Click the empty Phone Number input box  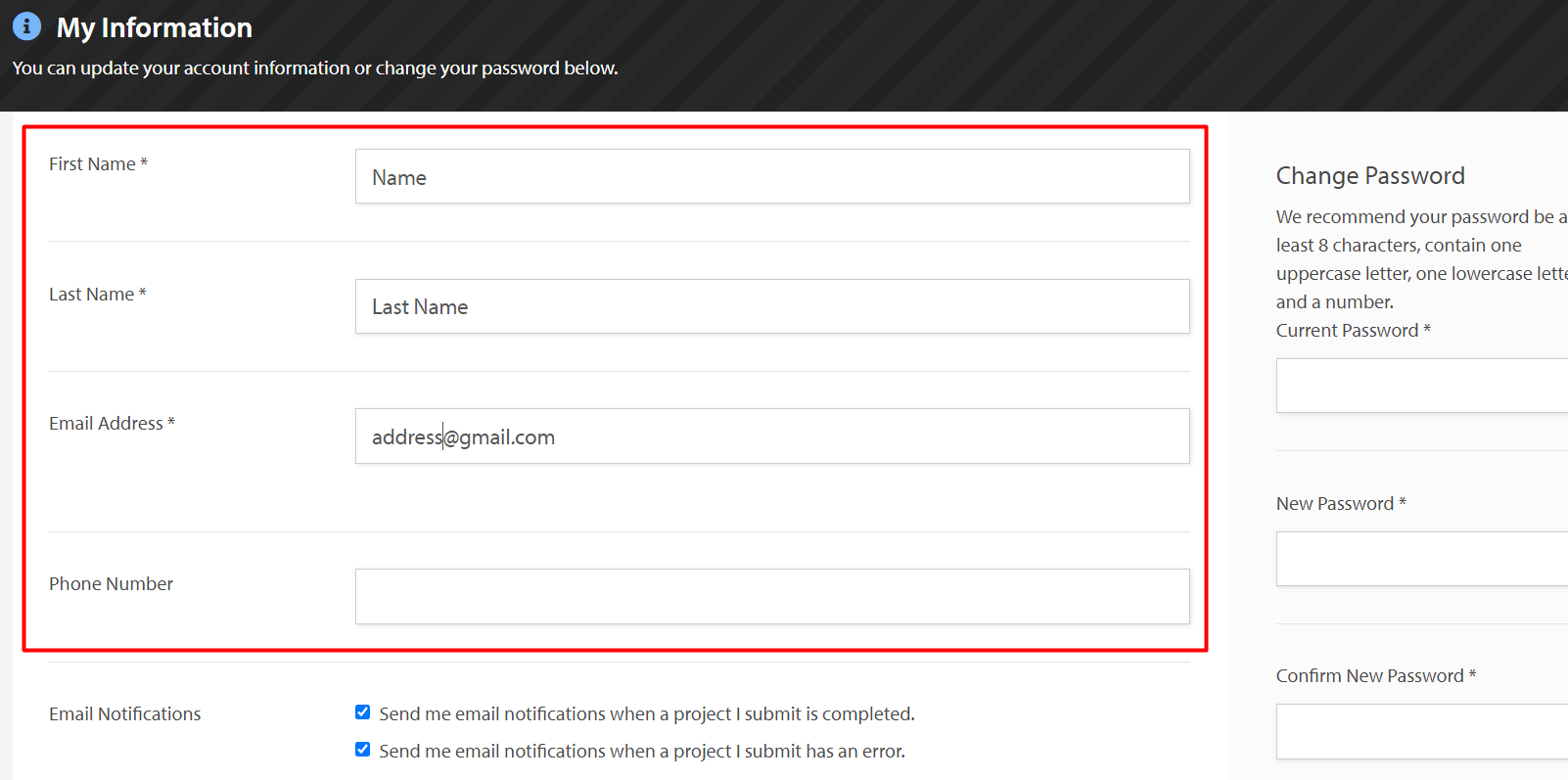tap(772, 596)
